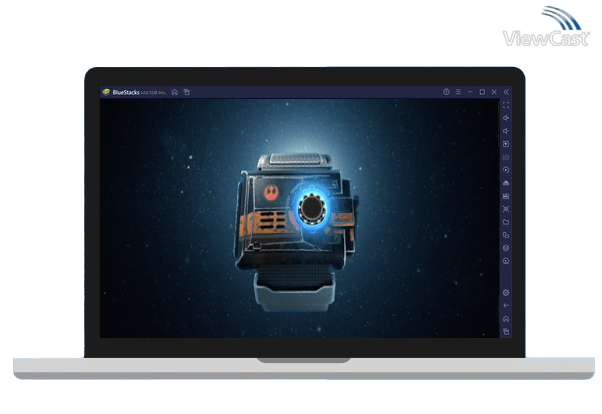Tap the Rebel Alliance emblem on band

pos(271,192)
